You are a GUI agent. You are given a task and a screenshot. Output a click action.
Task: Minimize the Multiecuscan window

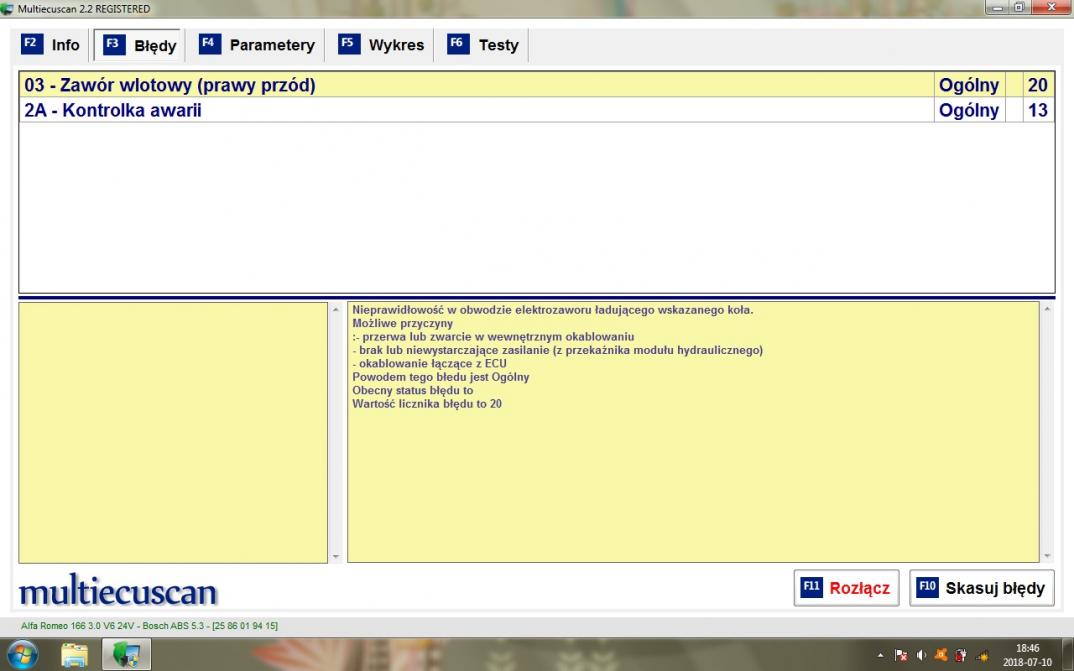(x=997, y=8)
